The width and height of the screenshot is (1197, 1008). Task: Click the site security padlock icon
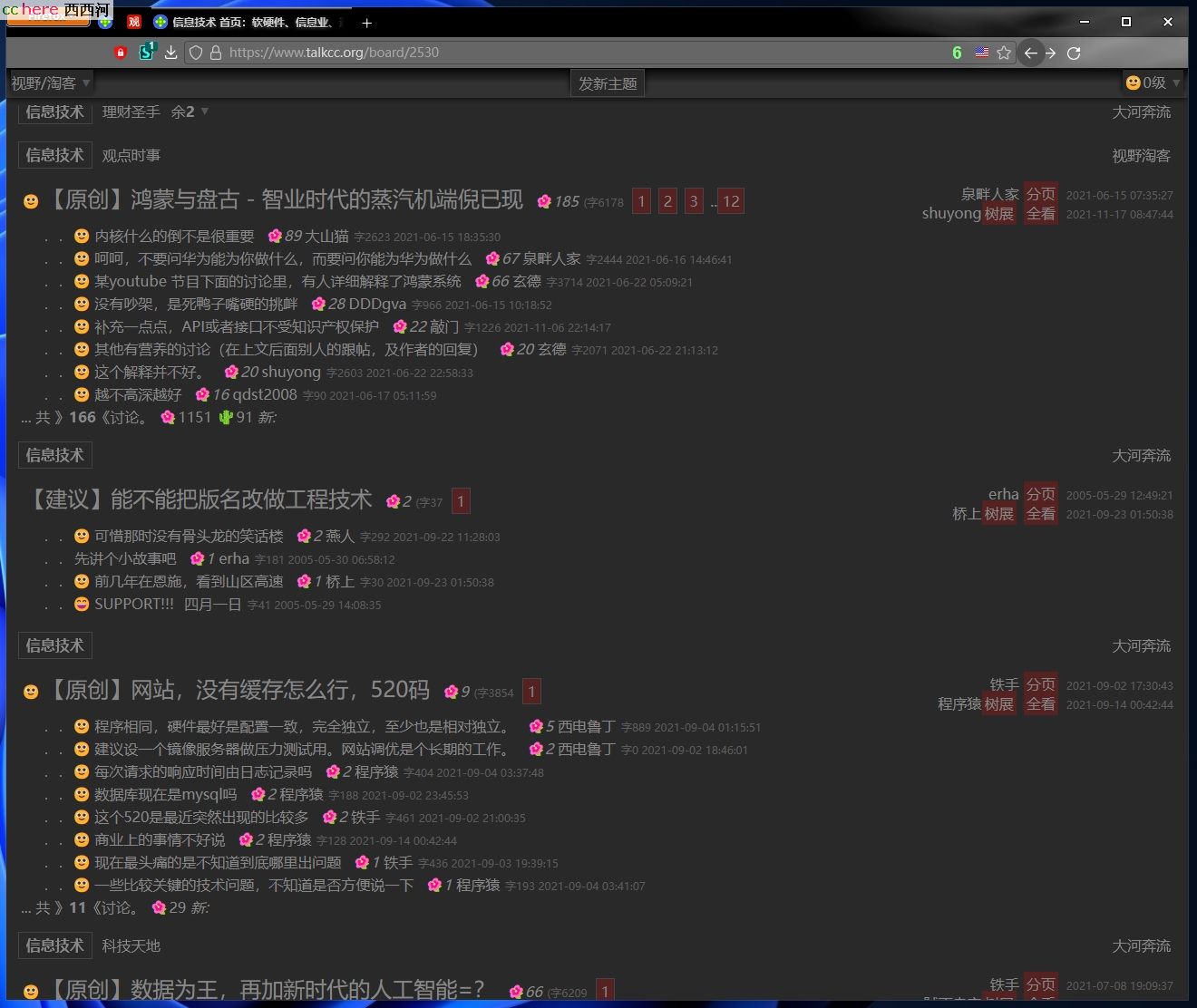coord(216,53)
